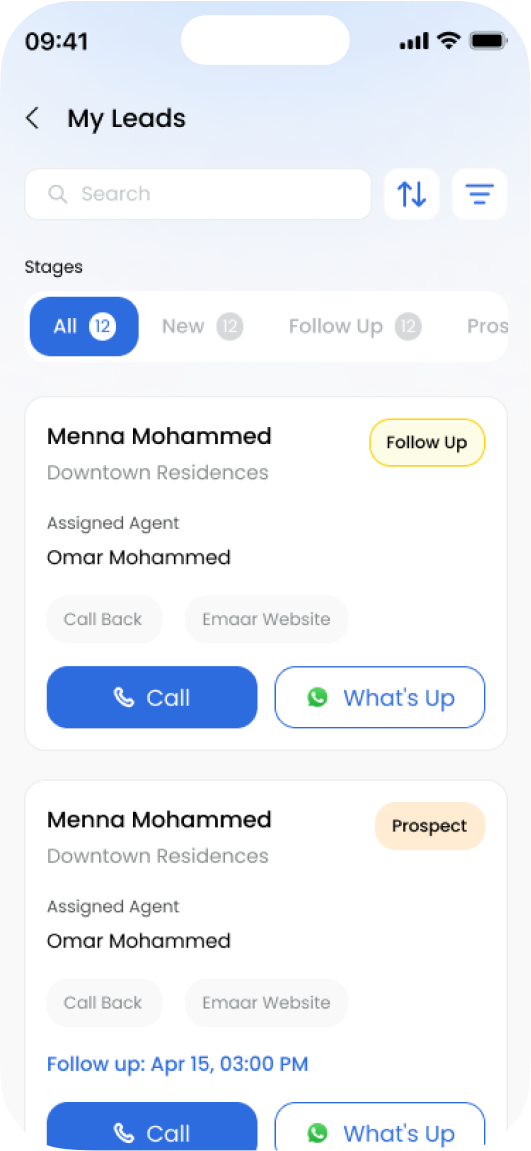The height and width of the screenshot is (1151, 531).
Task: Tap the Emaar Website chip on second card
Action: pos(266,1003)
